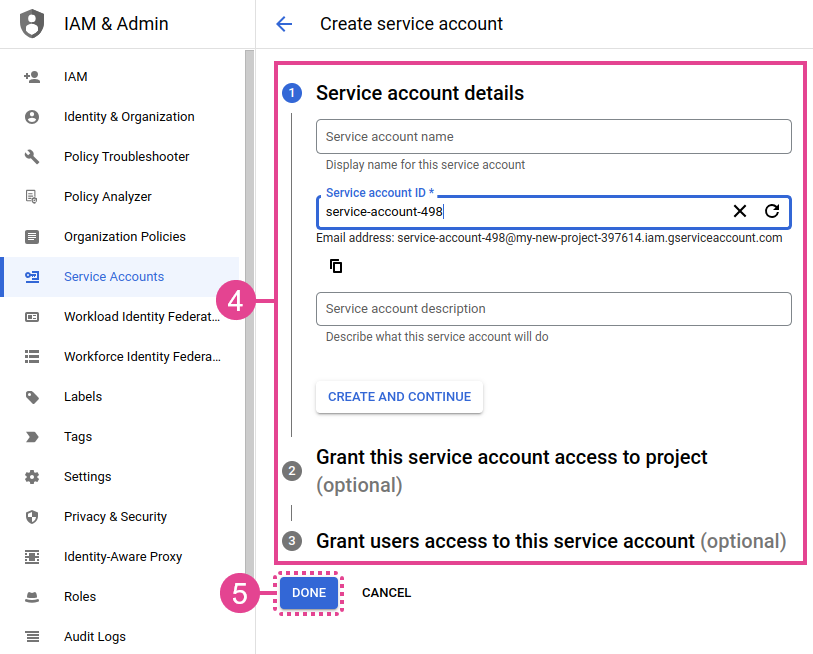Open Policy Analyzer in sidebar

click(120, 197)
